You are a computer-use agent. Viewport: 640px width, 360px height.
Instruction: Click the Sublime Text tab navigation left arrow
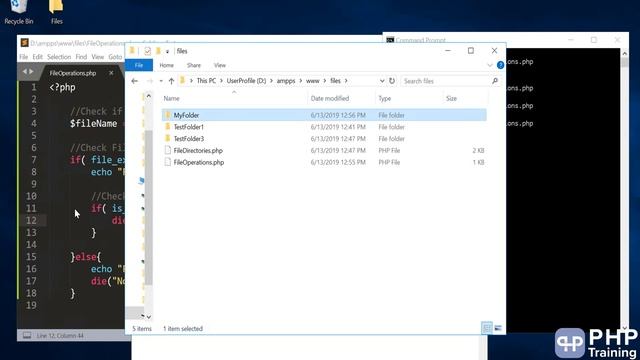click(x=24, y=72)
